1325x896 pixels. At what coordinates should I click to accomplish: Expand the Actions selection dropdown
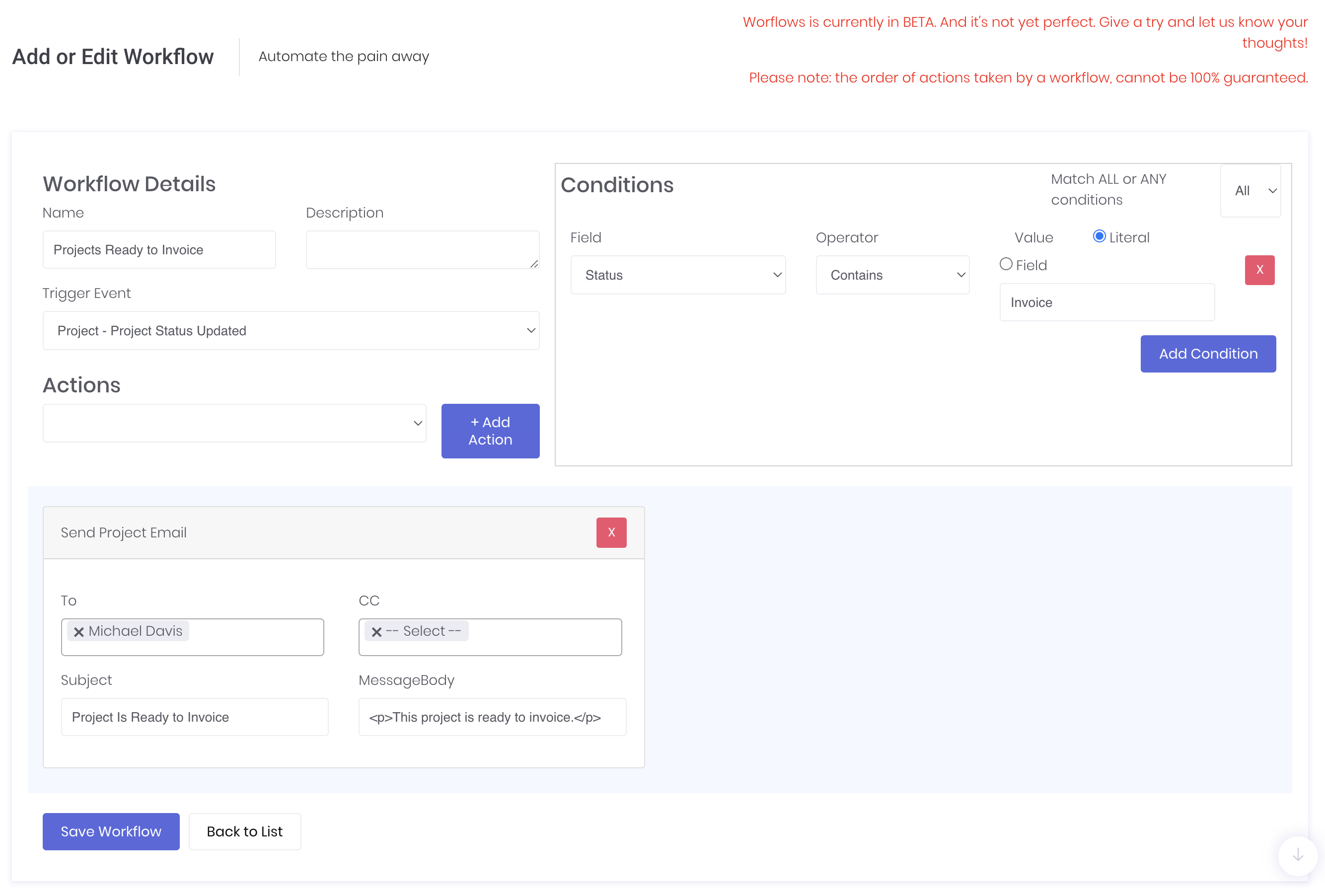click(234, 423)
